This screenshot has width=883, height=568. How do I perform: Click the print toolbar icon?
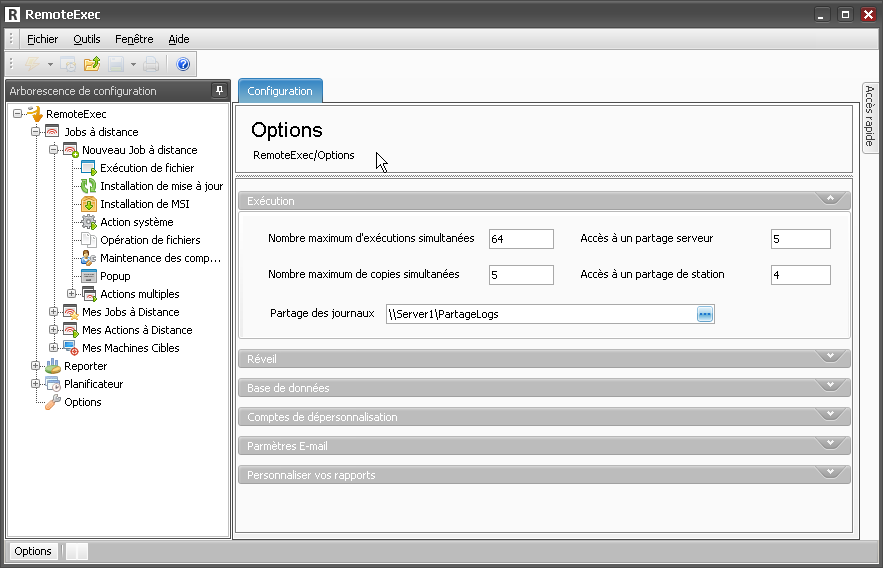tap(151, 64)
